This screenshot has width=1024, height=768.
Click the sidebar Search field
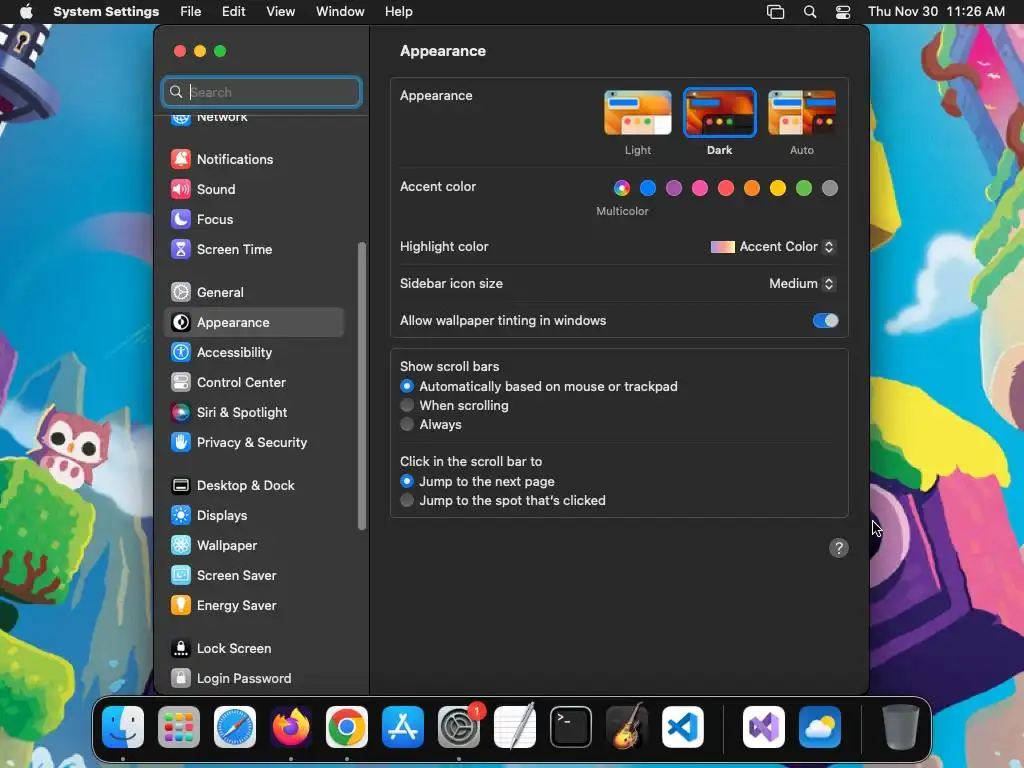(x=261, y=91)
